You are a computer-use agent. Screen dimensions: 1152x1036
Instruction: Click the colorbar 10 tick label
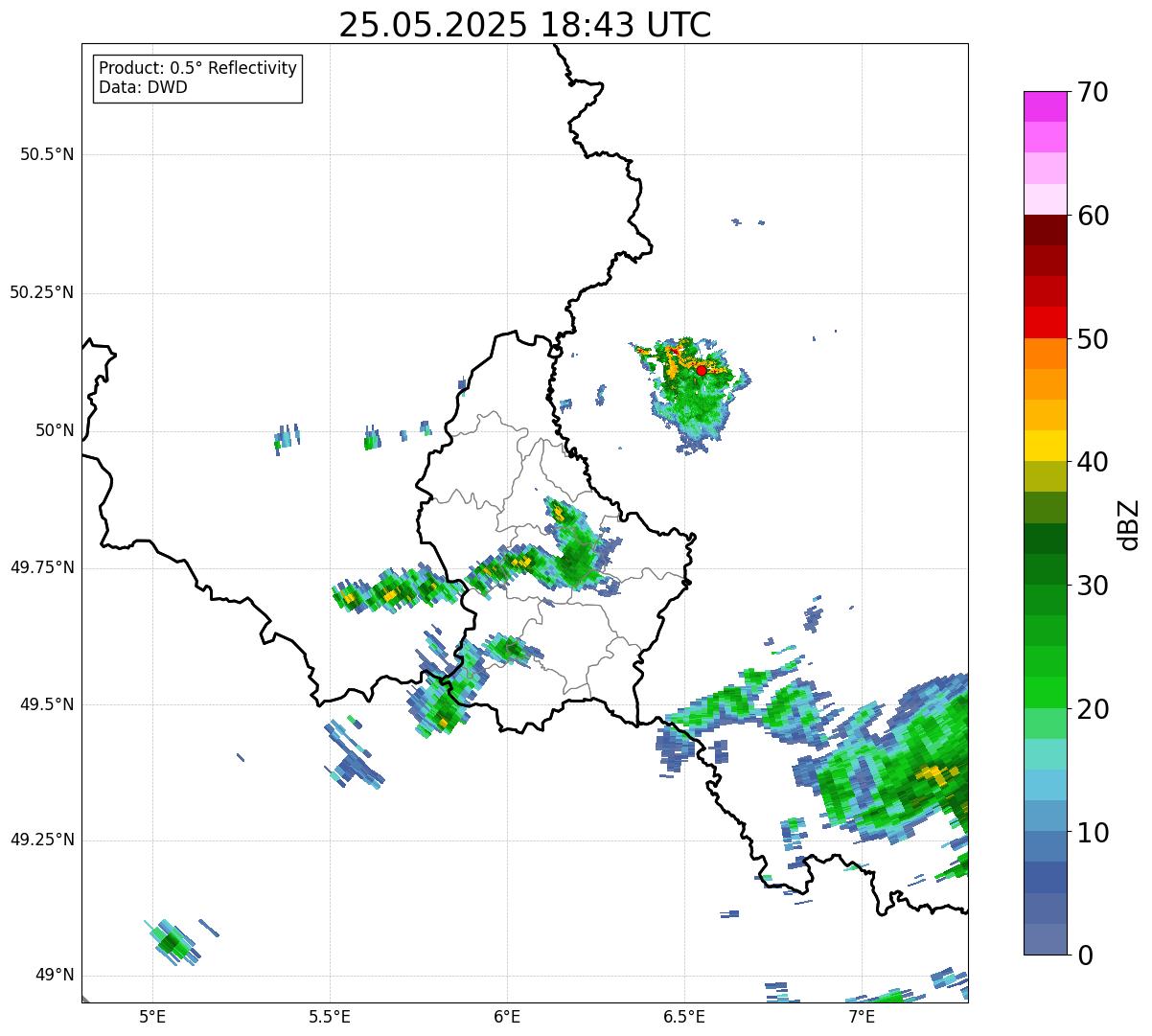pyautogui.click(x=1093, y=832)
